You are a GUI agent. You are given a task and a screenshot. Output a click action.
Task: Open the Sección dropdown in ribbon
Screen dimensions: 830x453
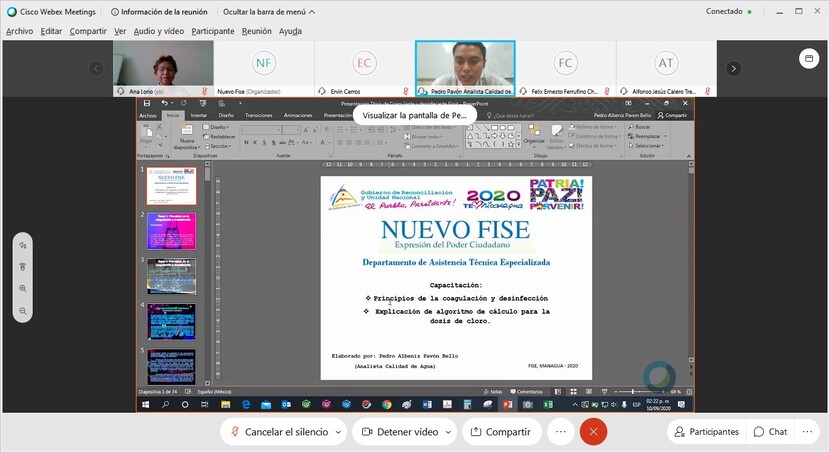(x=216, y=146)
